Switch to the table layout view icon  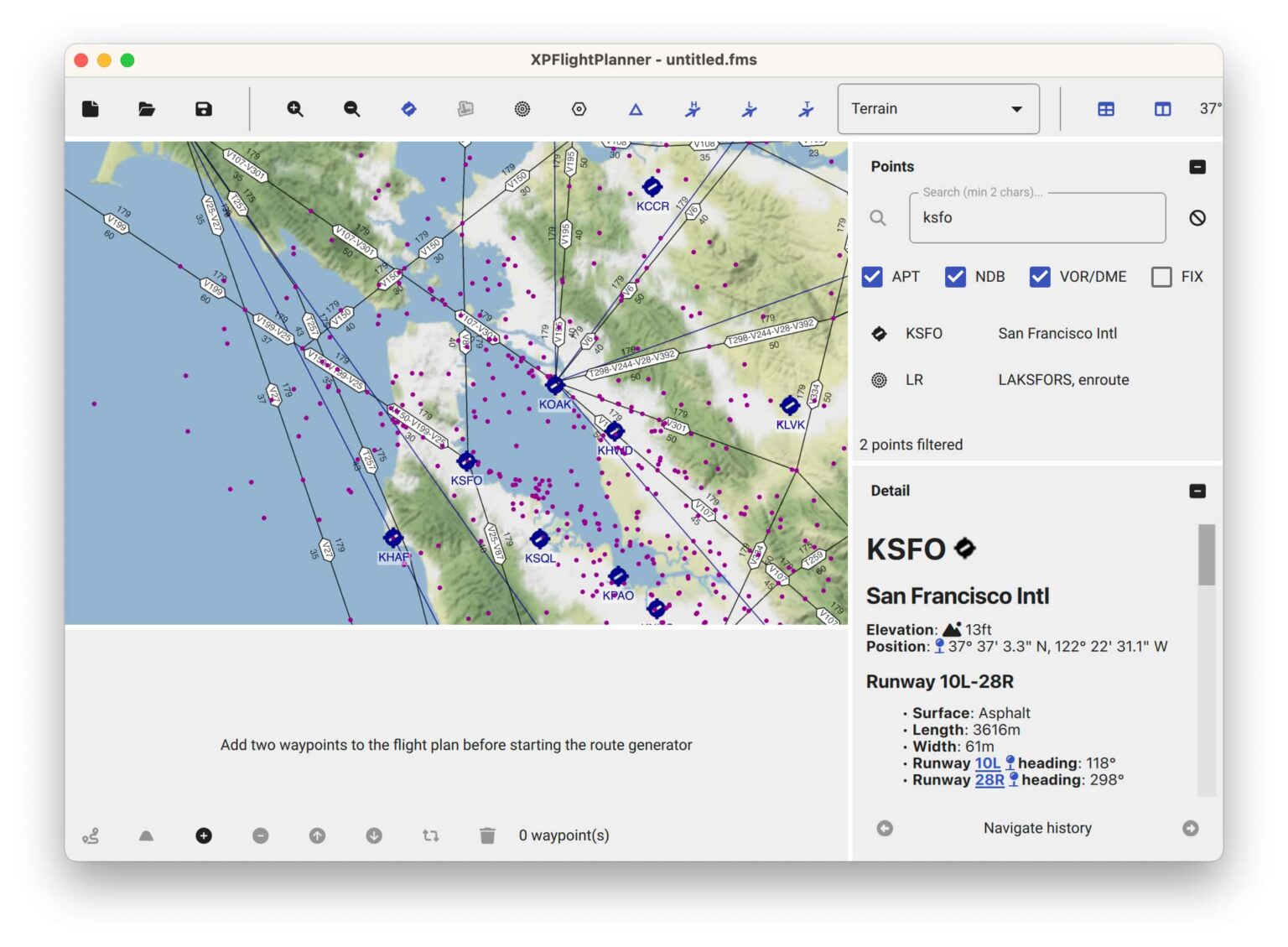(x=1106, y=109)
